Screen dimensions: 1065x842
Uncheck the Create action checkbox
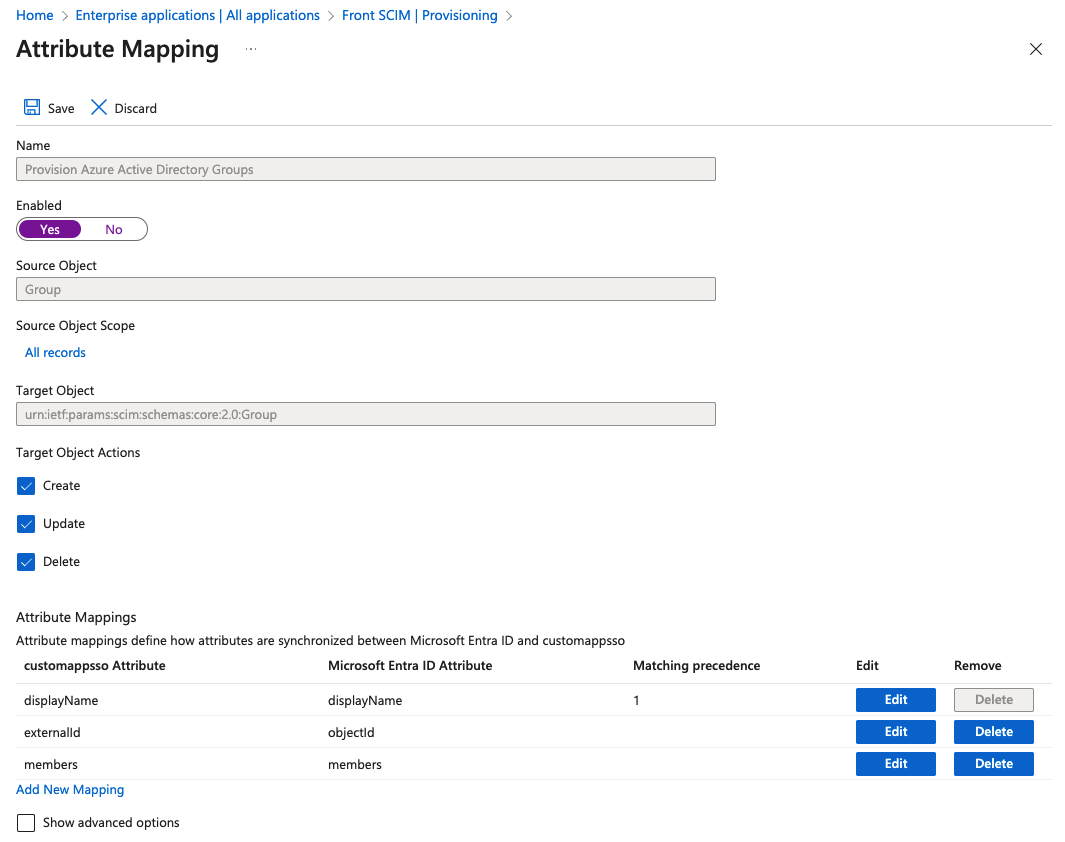tap(26, 486)
